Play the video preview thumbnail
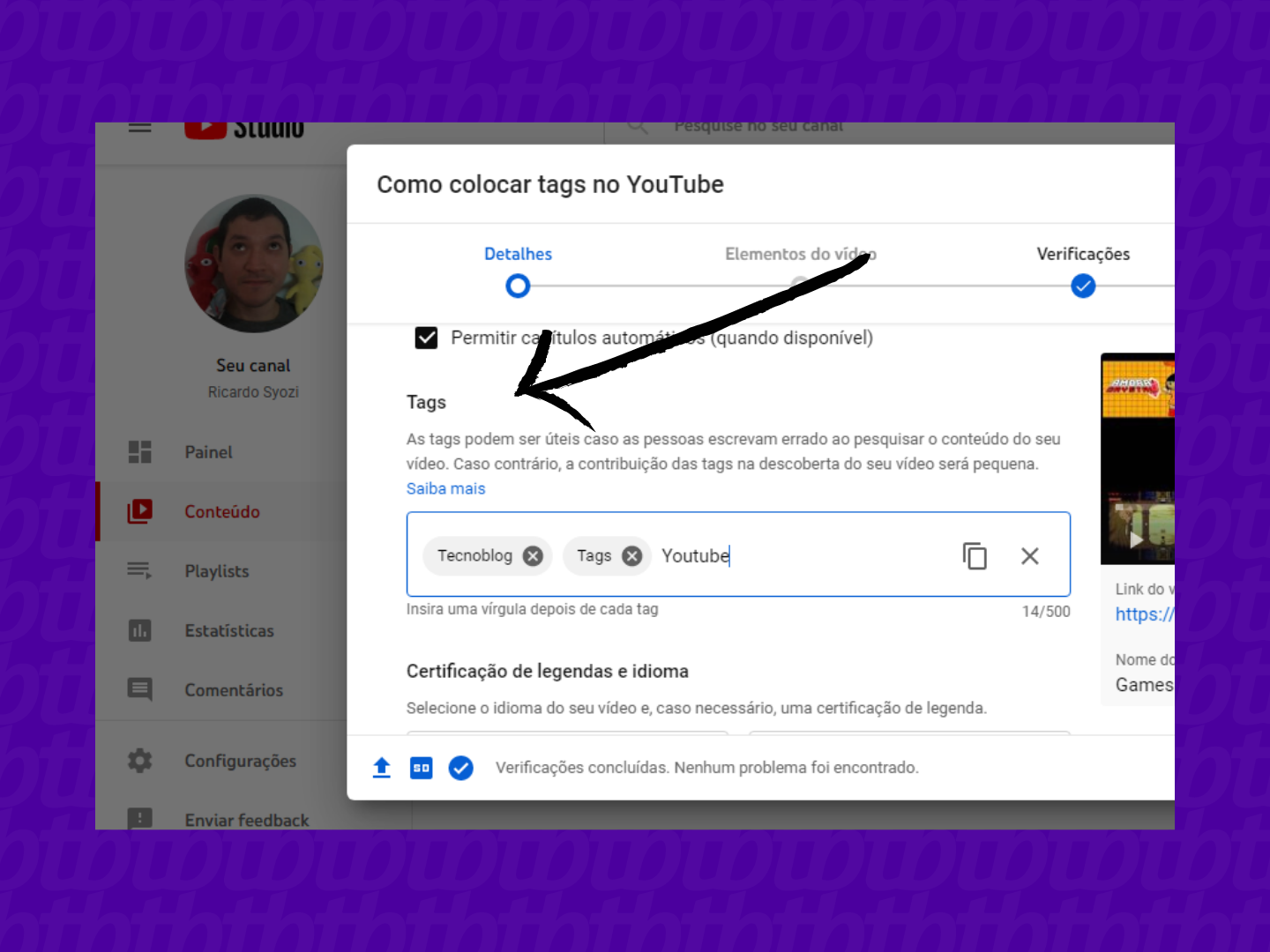This screenshot has width=1270, height=952. tap(1137, 539)
